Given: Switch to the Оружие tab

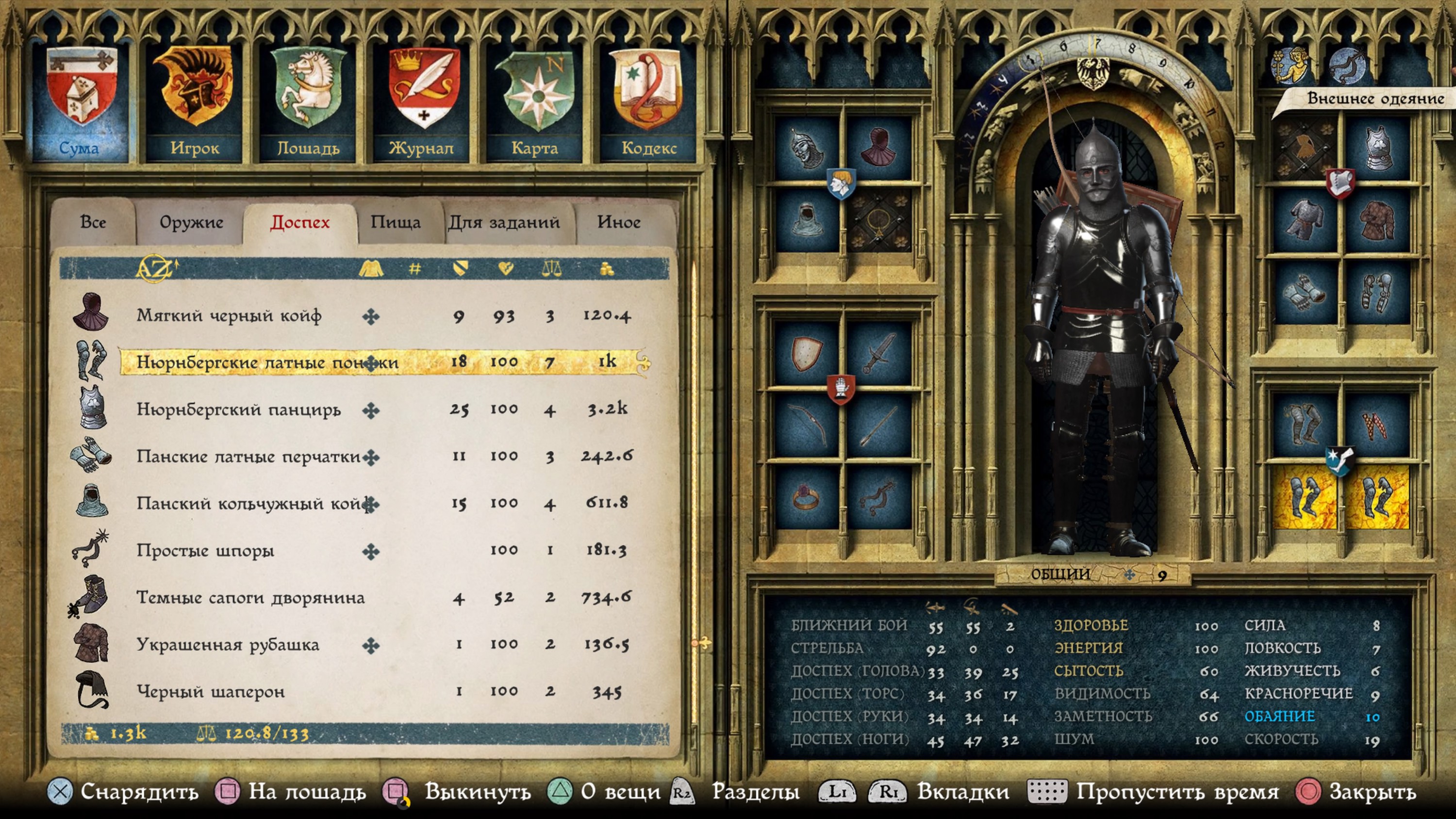Looking at the screenshot, I should coord(191,222).
